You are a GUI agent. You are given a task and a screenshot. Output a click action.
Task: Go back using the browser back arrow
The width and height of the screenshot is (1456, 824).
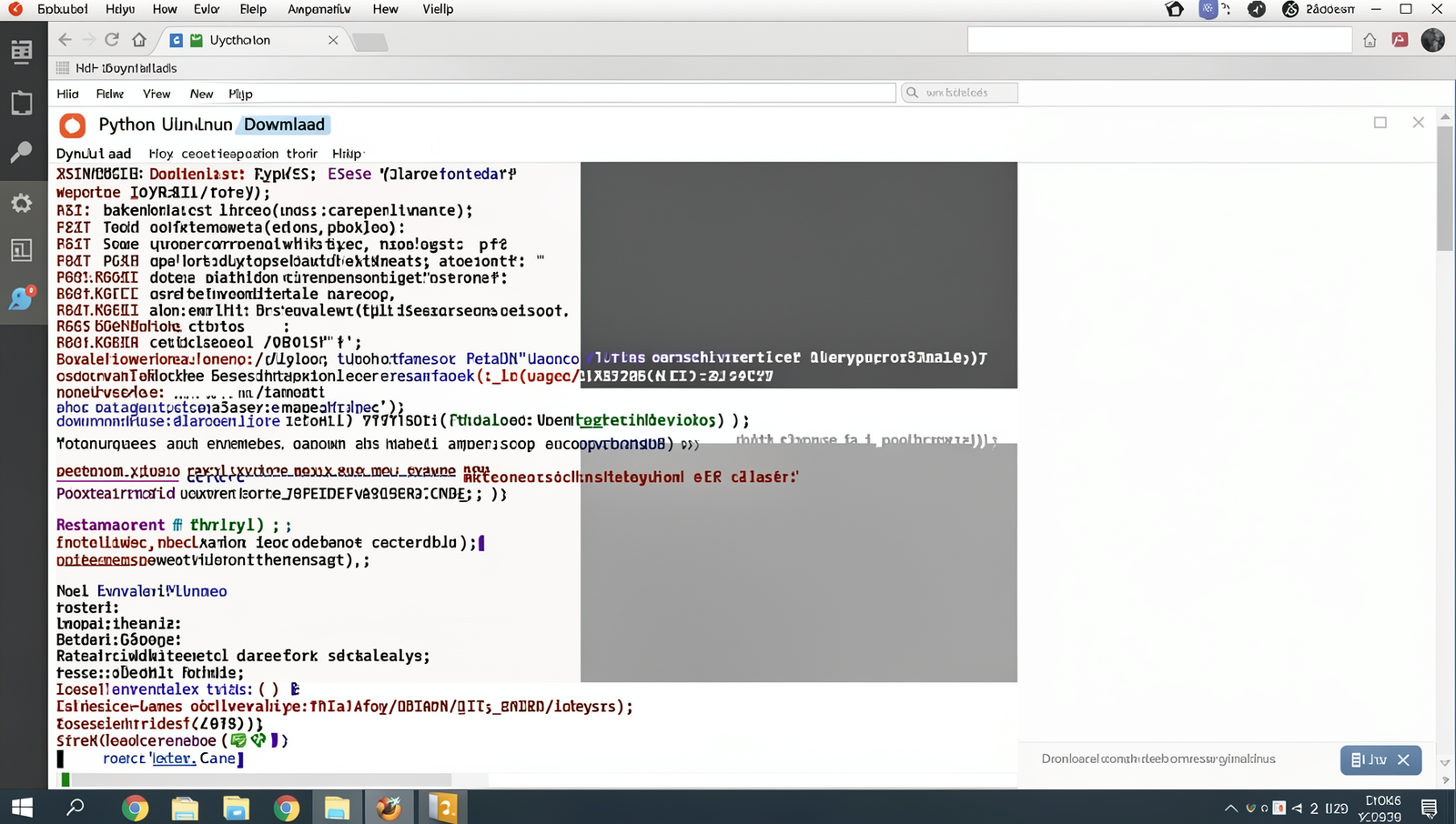click(x=65, y=40)
